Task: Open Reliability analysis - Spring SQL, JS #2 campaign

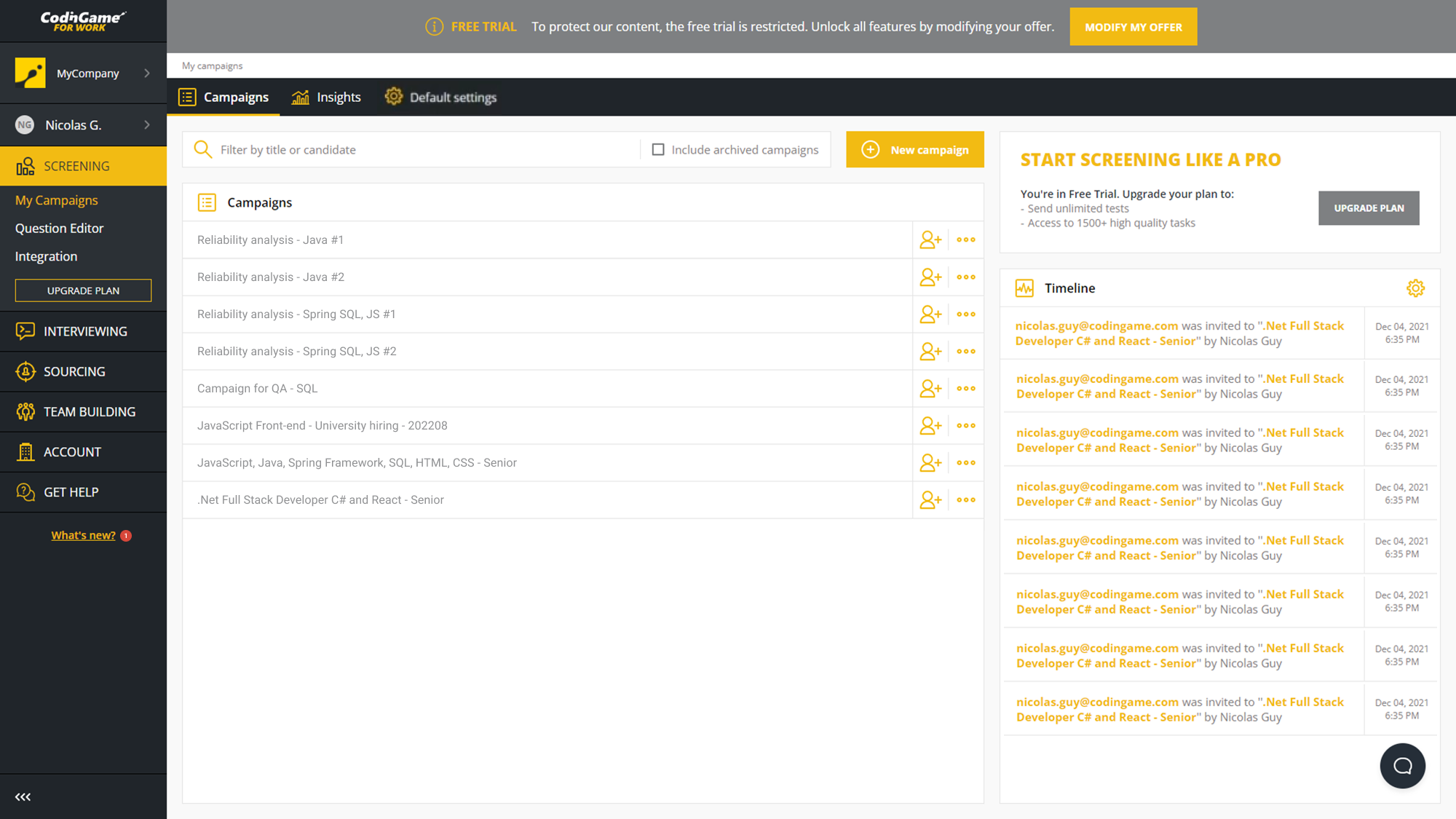Action: click(297, 351)
